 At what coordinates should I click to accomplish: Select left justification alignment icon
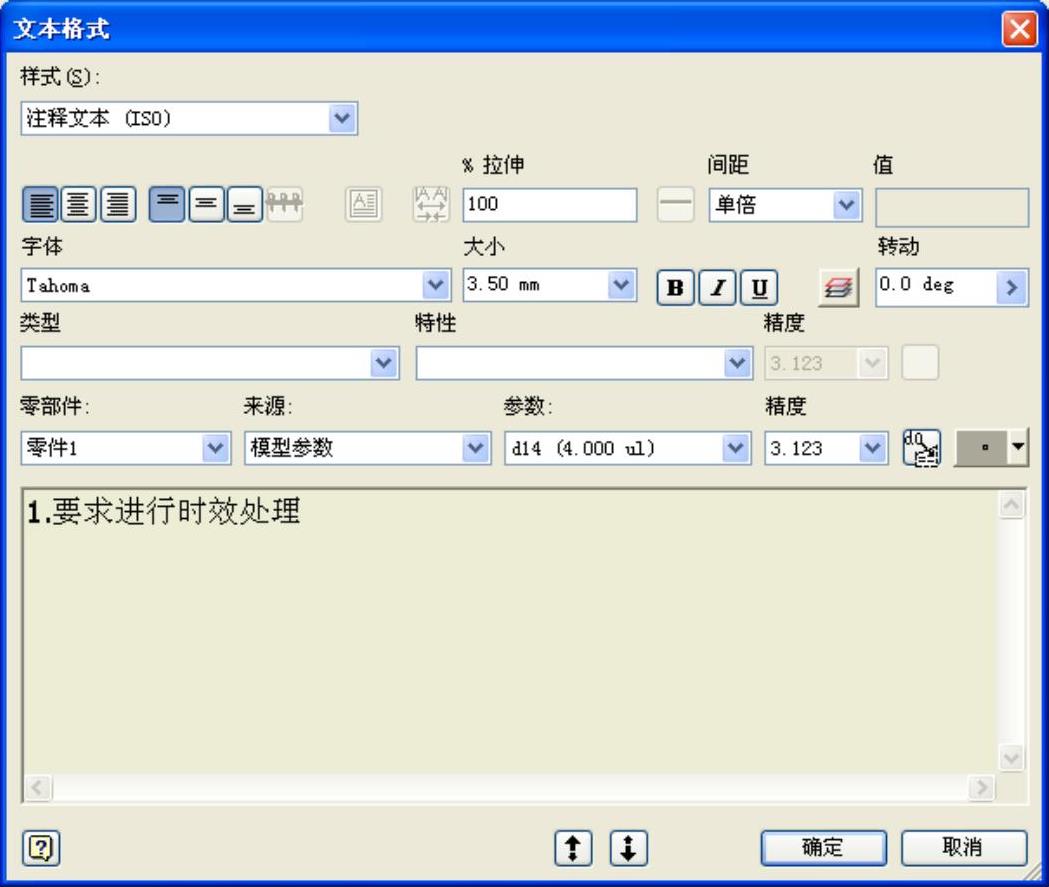point(40,204)
